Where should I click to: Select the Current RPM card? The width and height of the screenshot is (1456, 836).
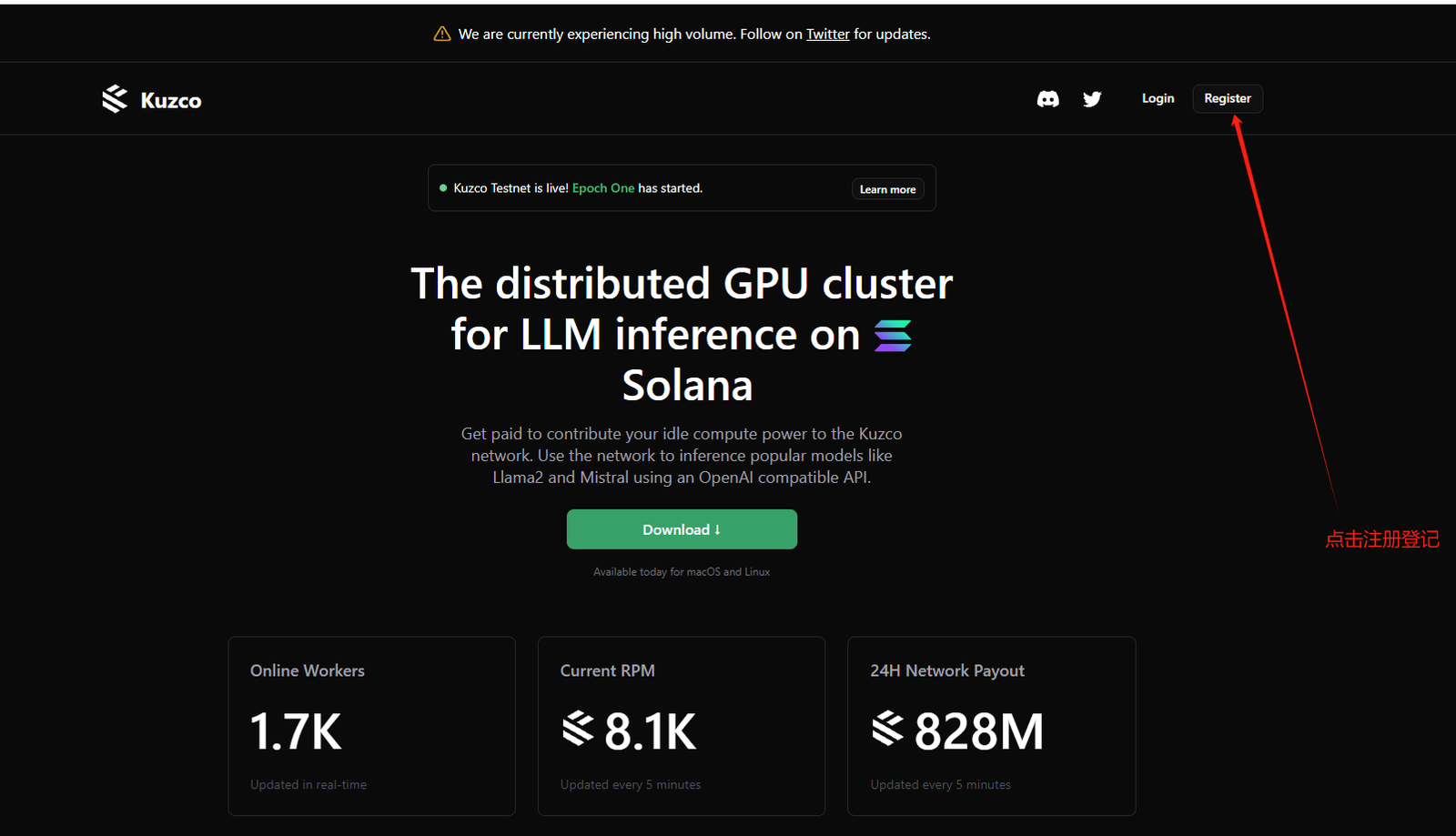[682, 726]
